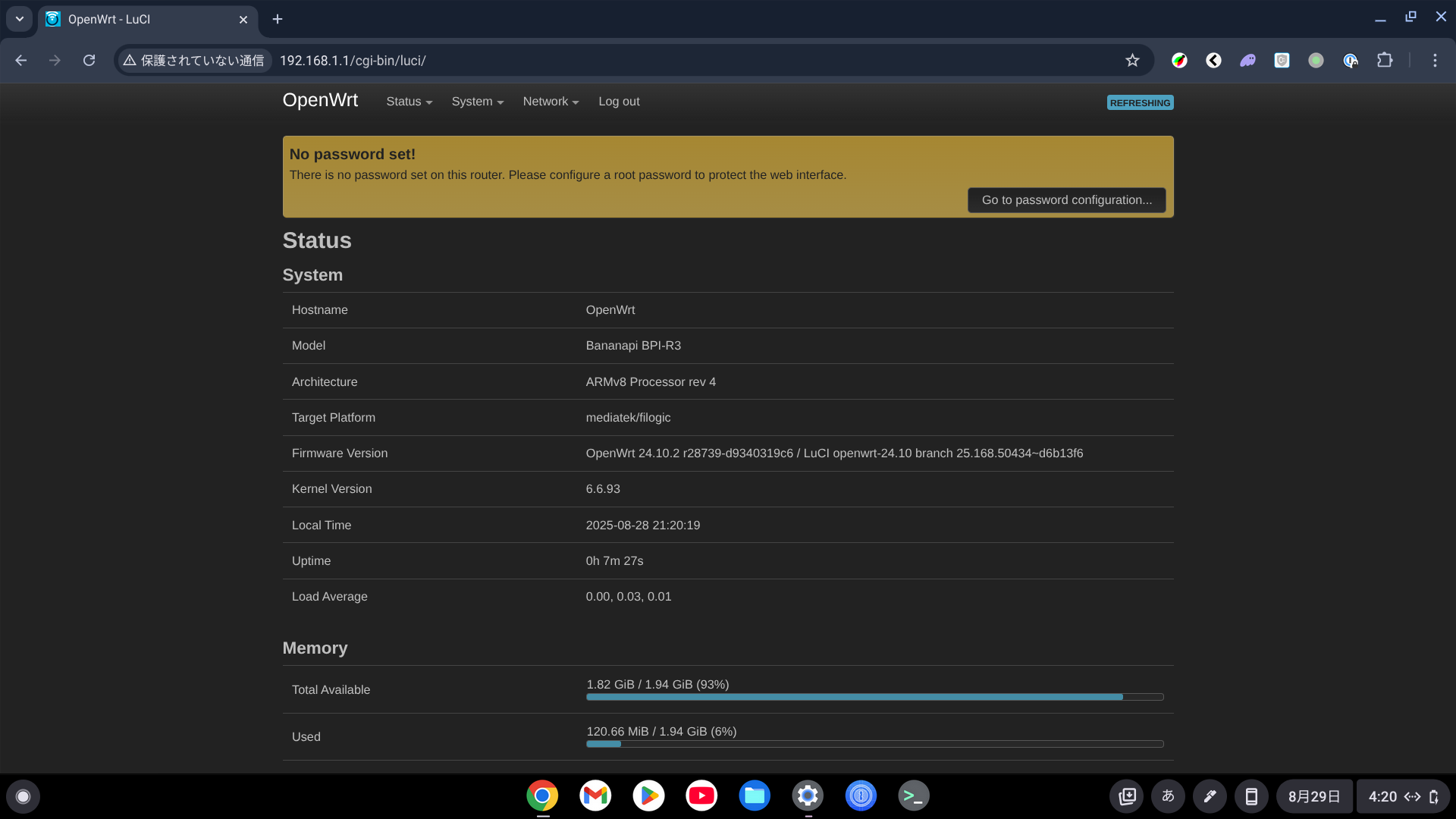The image size is (1456, 819).
Task: Open the Status dropdown menu
Action: [408, 101]
